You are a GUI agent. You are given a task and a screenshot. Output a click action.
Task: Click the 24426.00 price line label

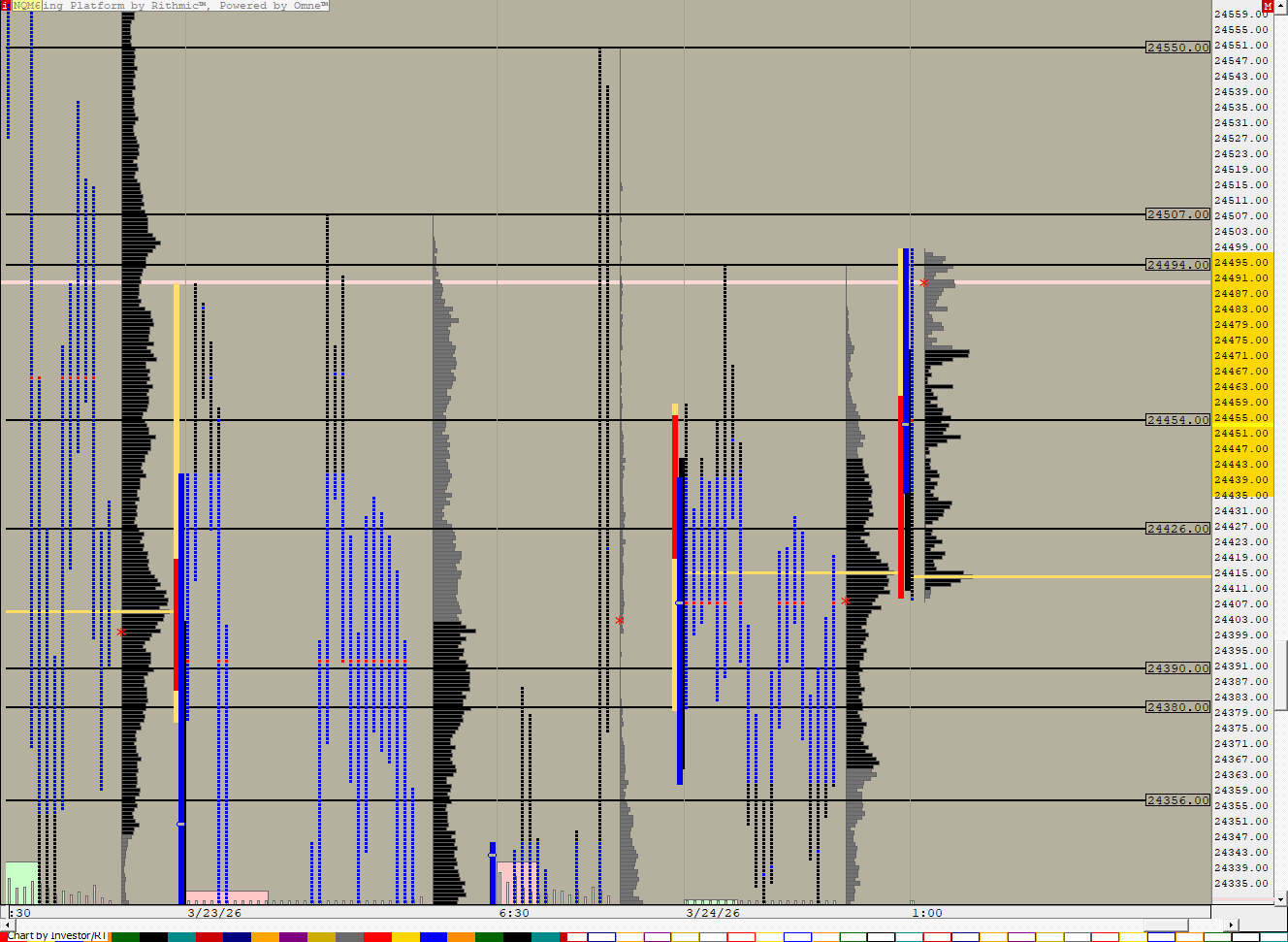(x=1177, y=529)
